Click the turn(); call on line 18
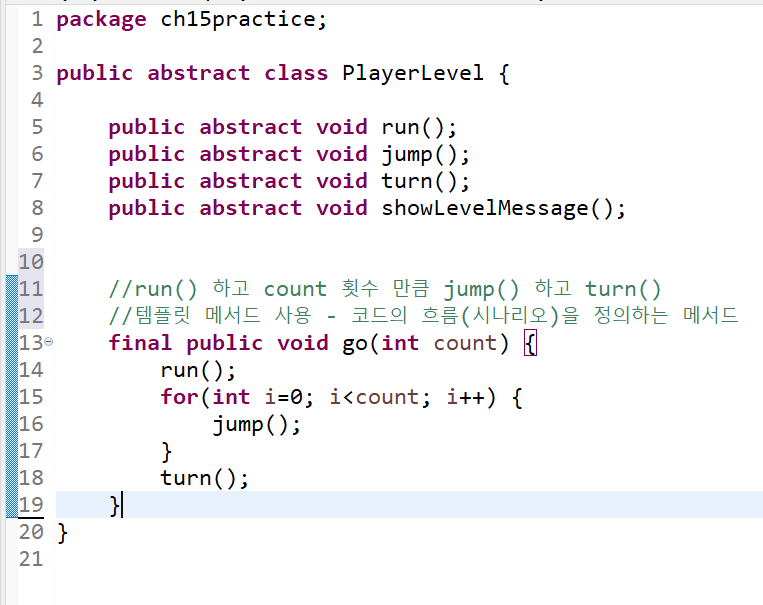The width and height of the screenshot is (763, 605). click(204, 478)
